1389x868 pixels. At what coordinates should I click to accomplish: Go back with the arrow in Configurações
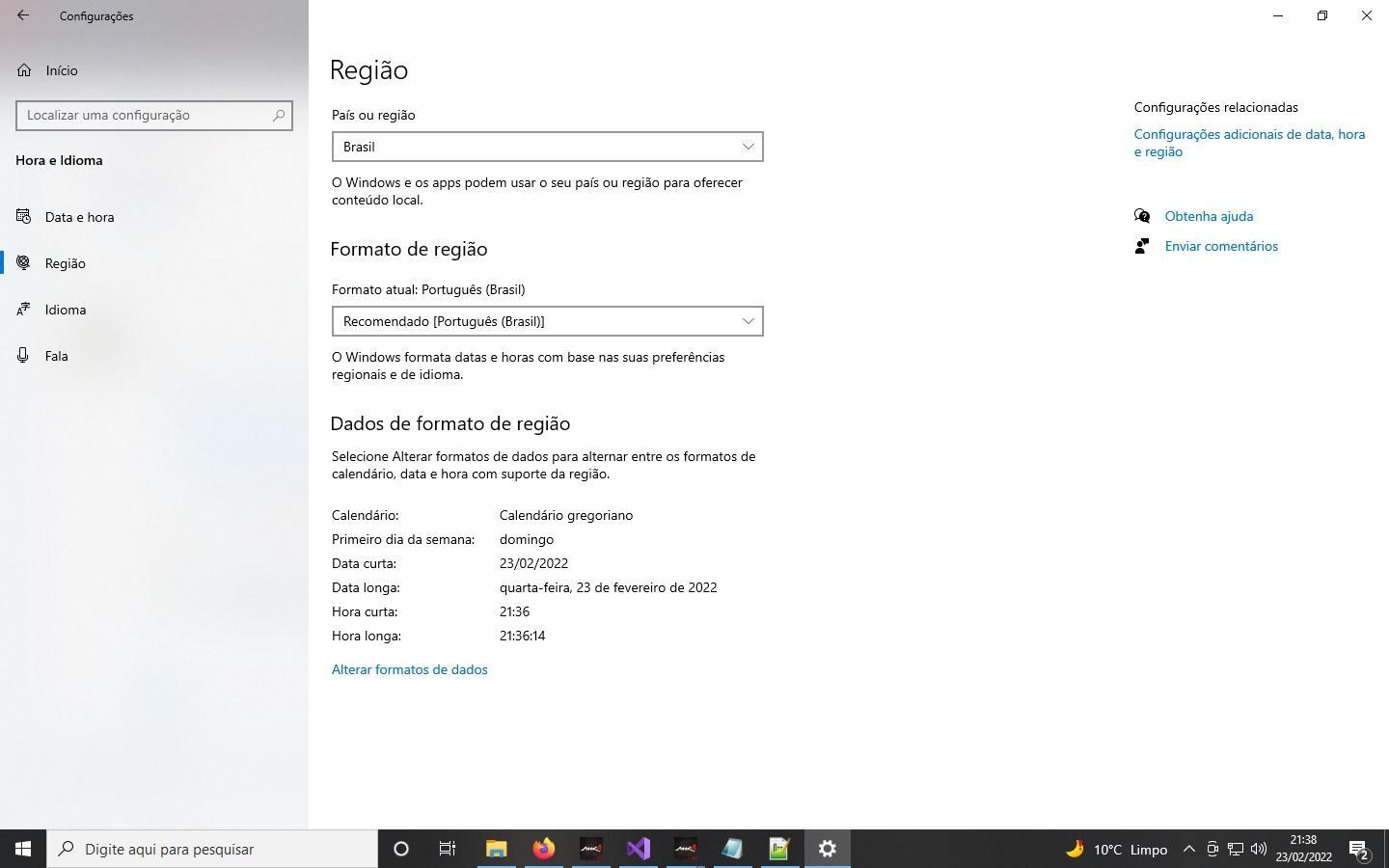23,15
